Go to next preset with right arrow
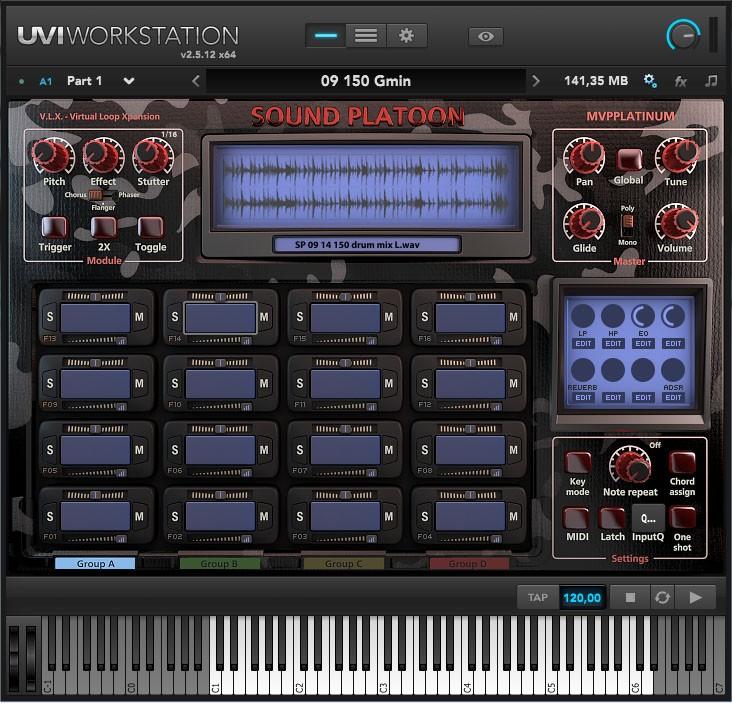This screenshot has width=732, height=703. coord(536,81)
